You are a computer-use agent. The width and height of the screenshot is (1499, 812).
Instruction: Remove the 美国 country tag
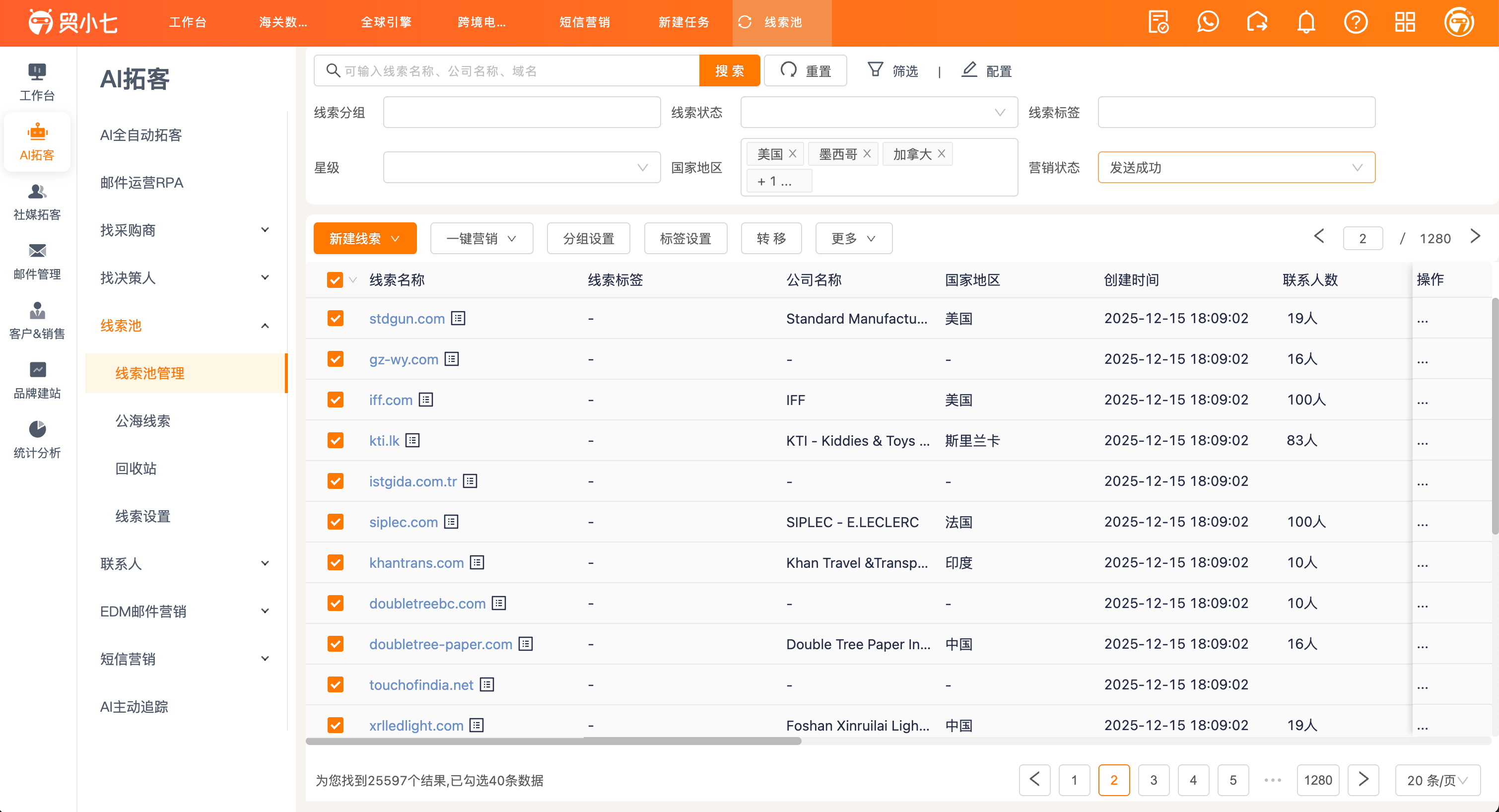click(793, 154)
